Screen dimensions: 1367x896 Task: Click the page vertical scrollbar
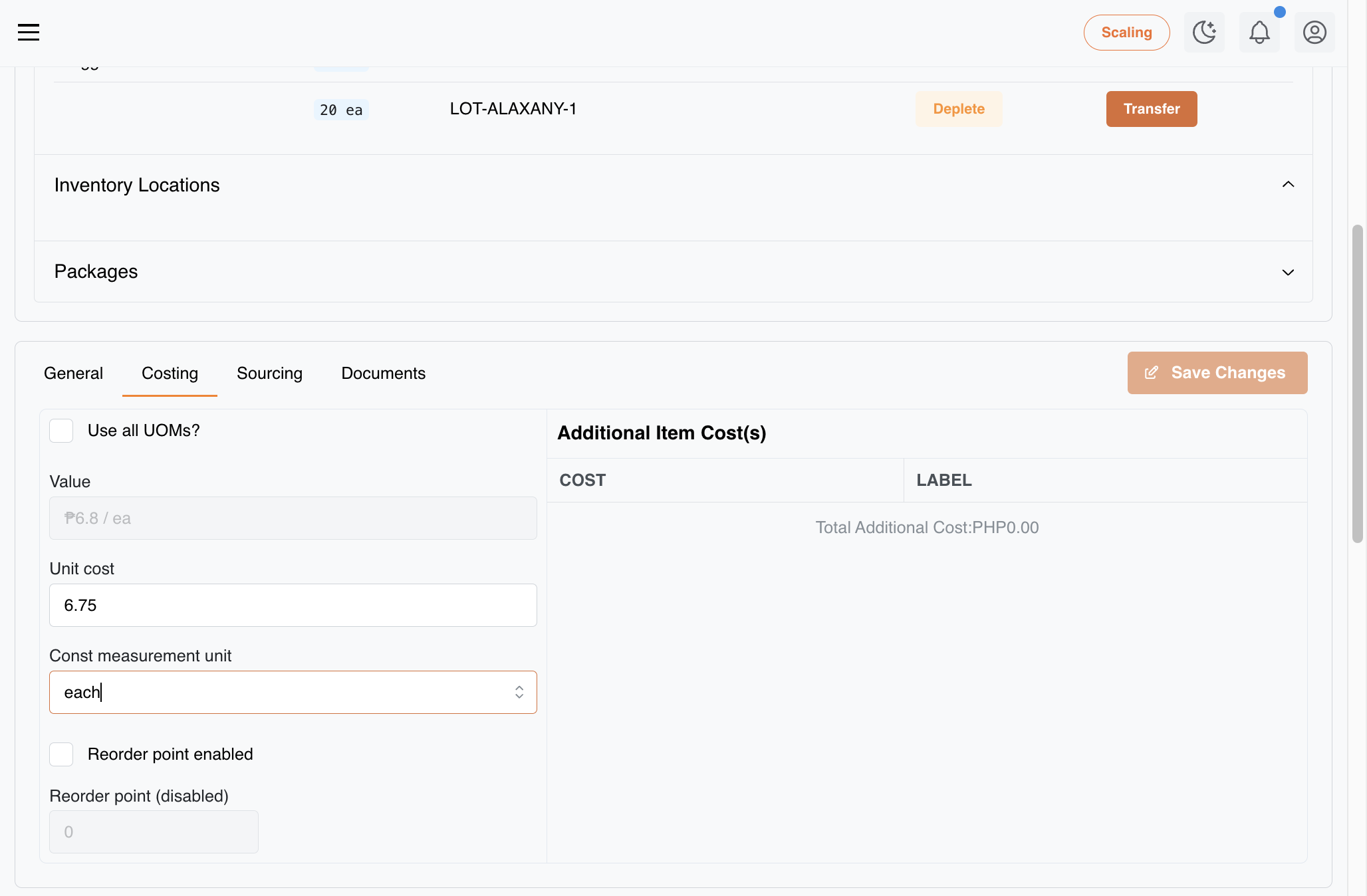tap(1358, 384)
